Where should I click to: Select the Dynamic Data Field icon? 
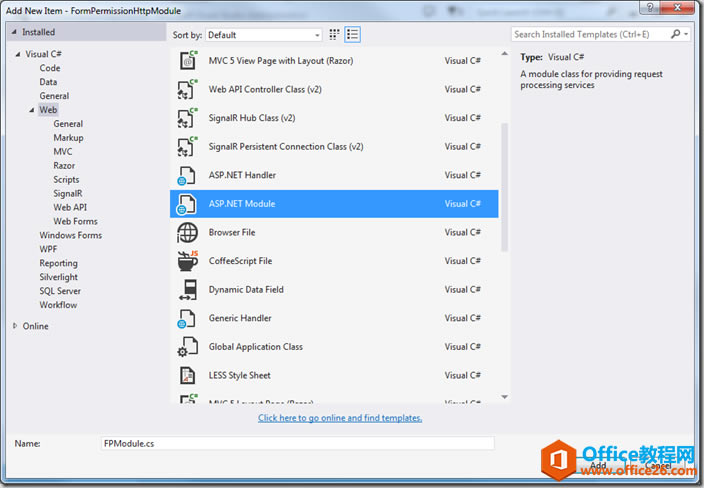coord(187,290)
